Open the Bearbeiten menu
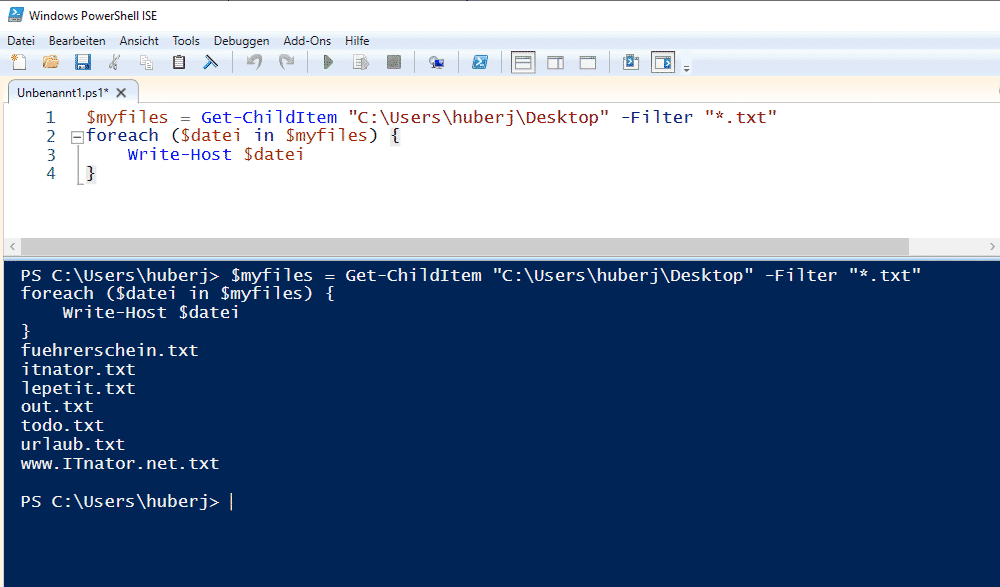This screenshot has width=1000, height=587. pyautogui.click(x=77, y=41)
